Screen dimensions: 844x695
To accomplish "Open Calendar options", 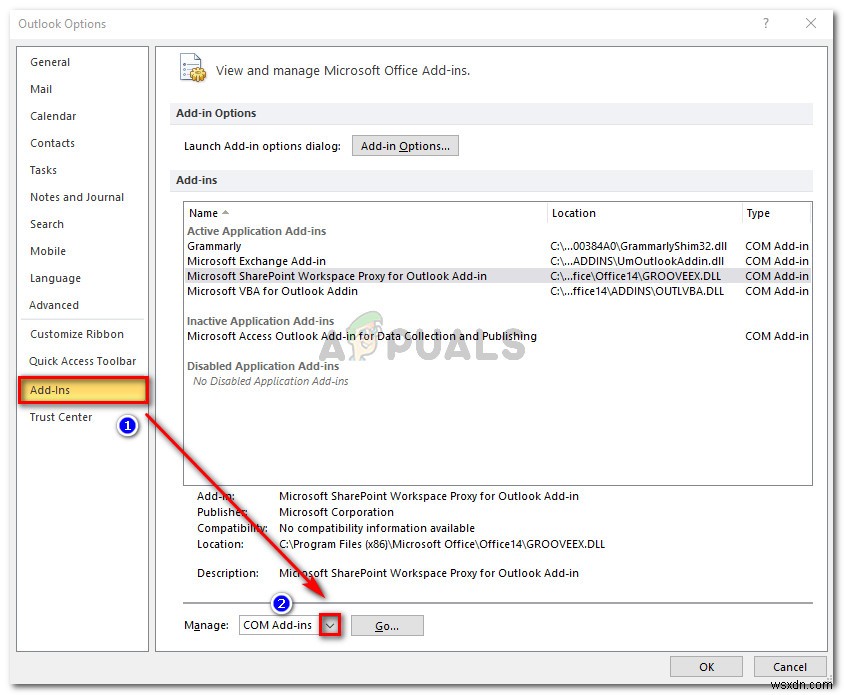I will tap(52, 116).
